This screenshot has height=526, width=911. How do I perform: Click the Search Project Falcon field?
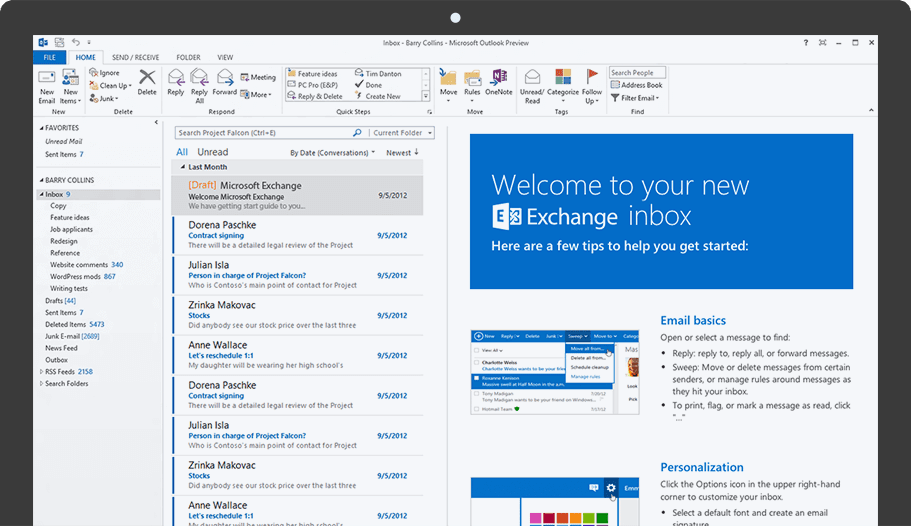pyautogui.click(x=262, y=132)
